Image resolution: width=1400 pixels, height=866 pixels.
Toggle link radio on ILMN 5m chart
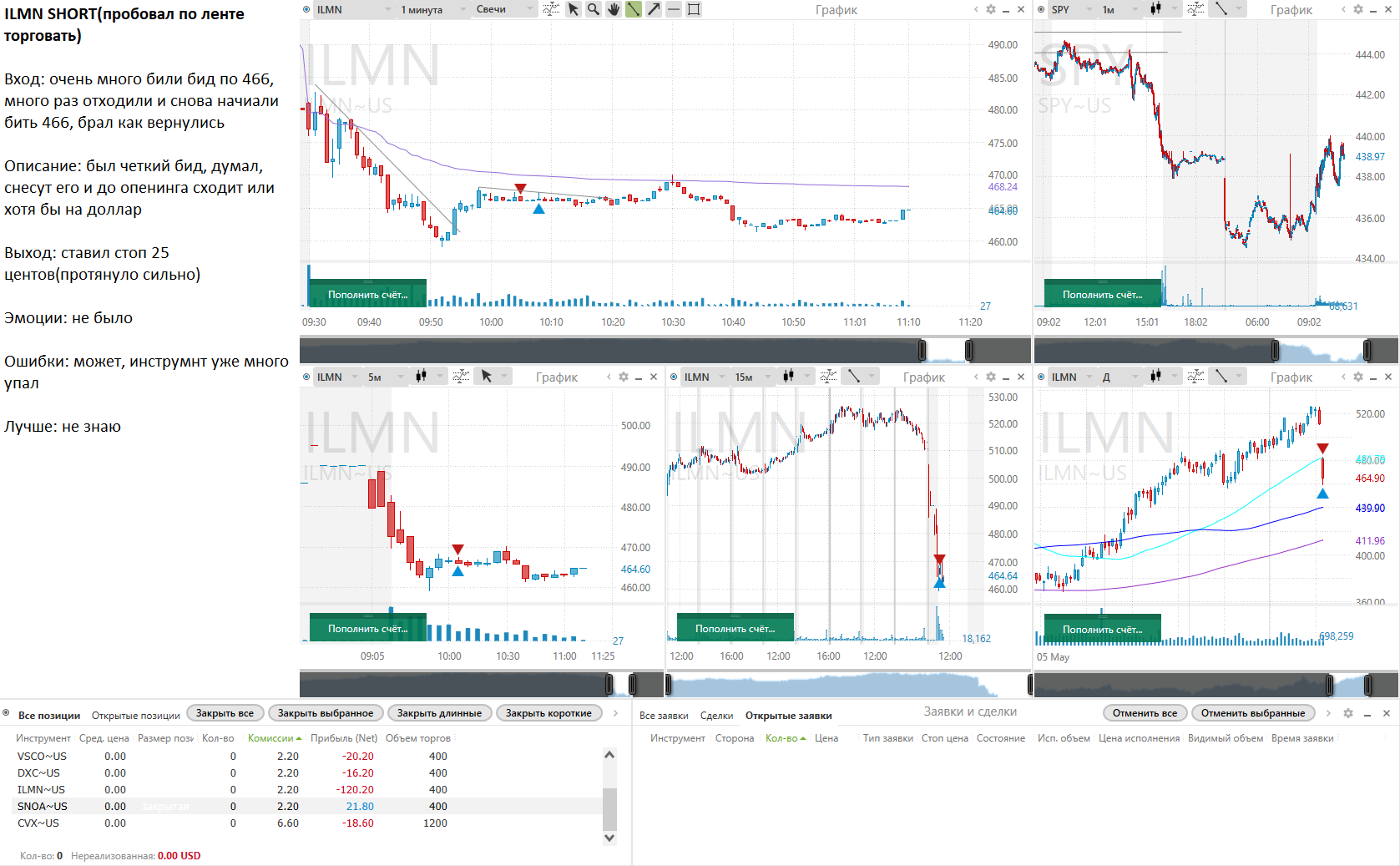click(x=306, y=377)
